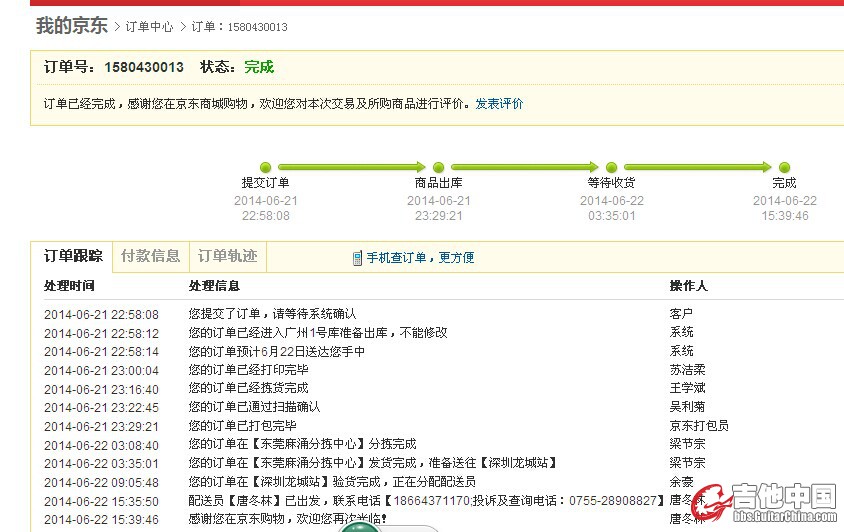Click the 提交订单 green step dot
Viewport: 844px width, 532px height.
point(265,167)
